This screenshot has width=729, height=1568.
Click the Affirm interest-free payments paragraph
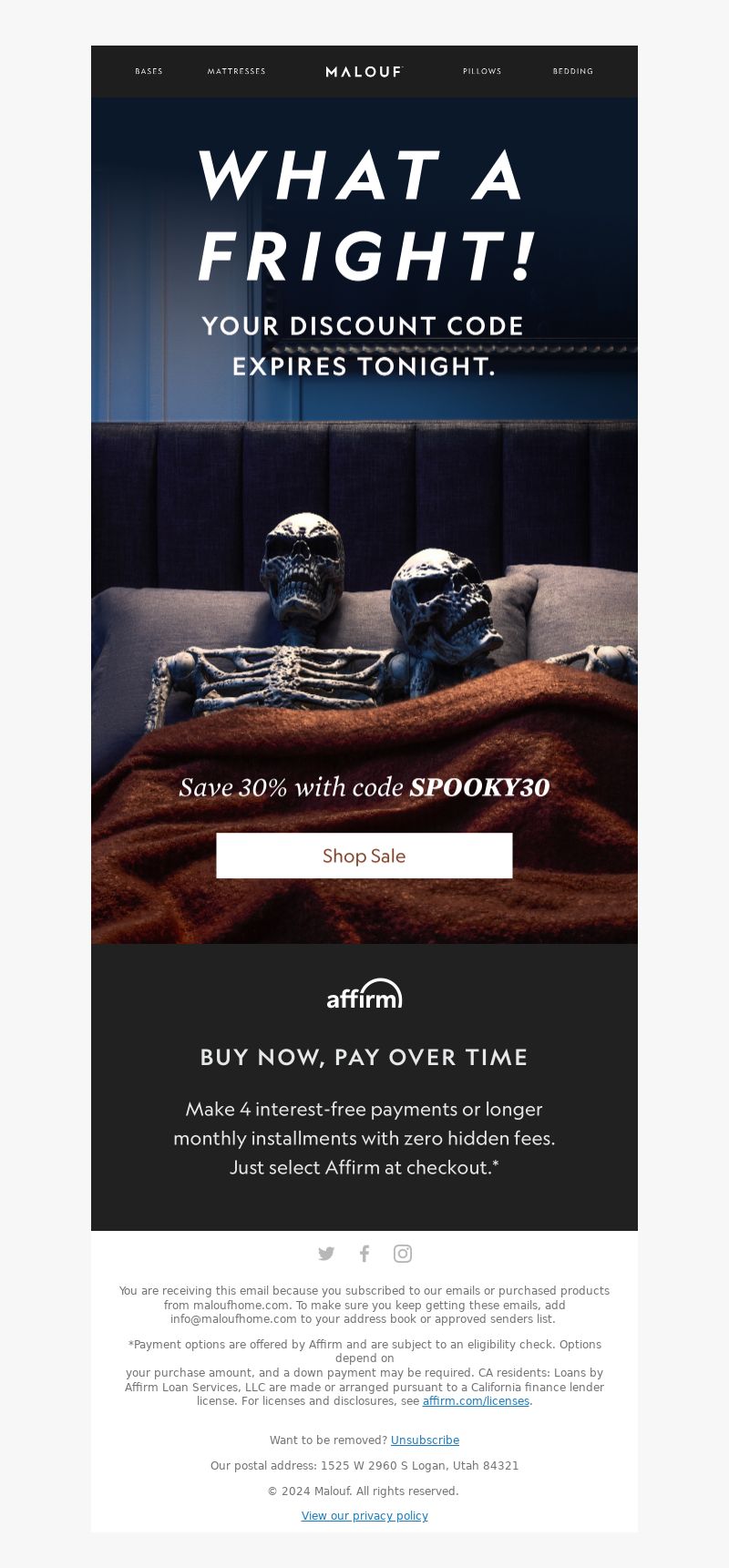point(364,1138)
